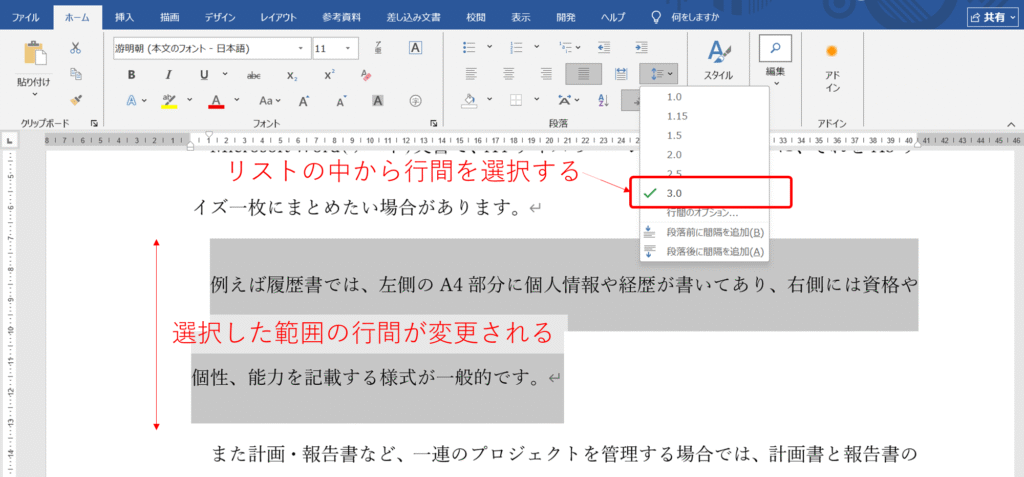Toggle Bold formatting
Viewport: 1024px width, 477px height.
131,74
